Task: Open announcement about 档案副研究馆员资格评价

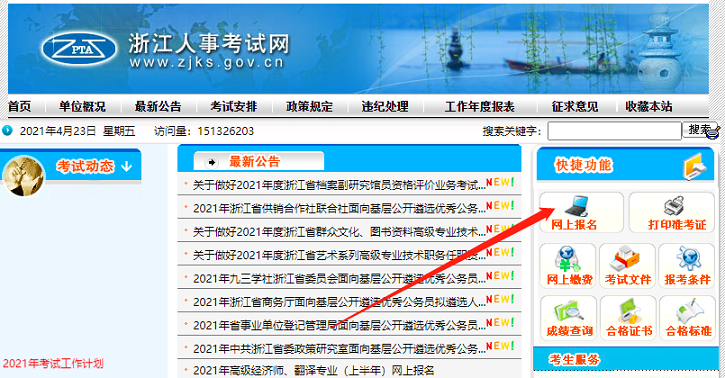Action: pos(339,185)
